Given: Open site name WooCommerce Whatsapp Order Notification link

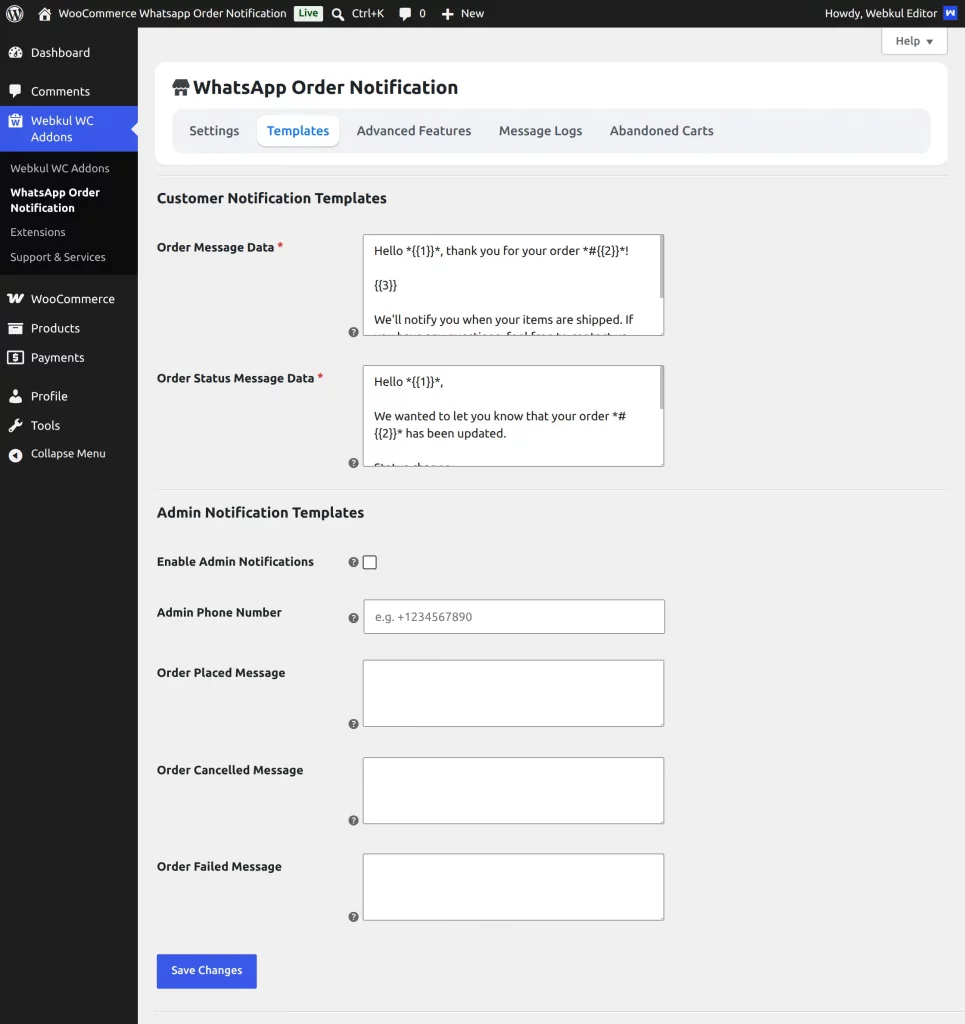Looking at the screenshot, I should click(x=172, y=13).
